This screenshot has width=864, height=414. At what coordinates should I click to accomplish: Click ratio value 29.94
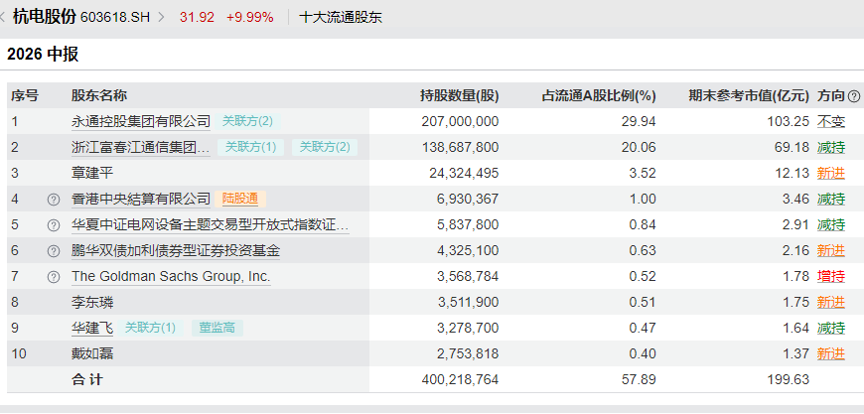(640, 122)
